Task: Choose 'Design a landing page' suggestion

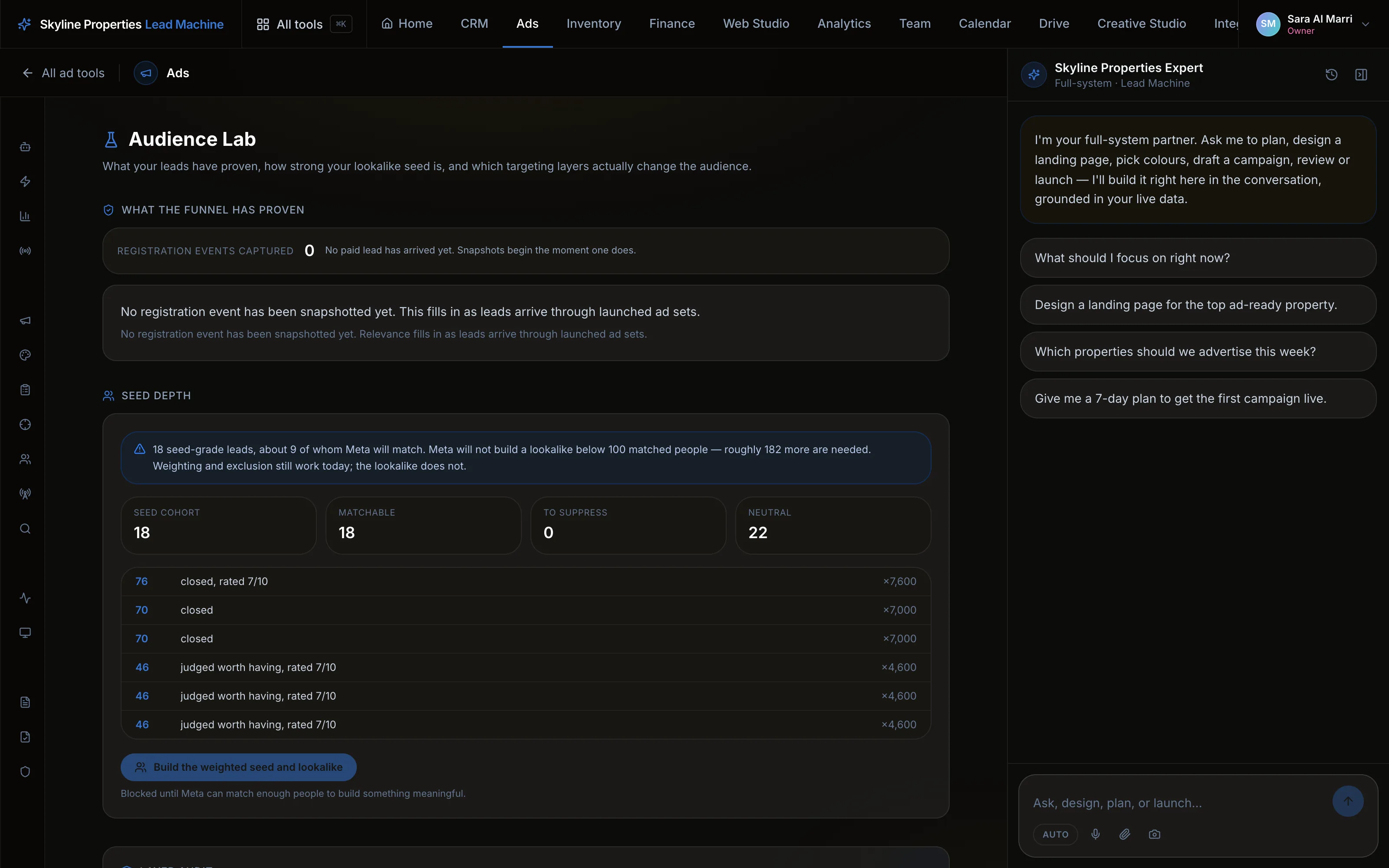Action: (1198, 305)
